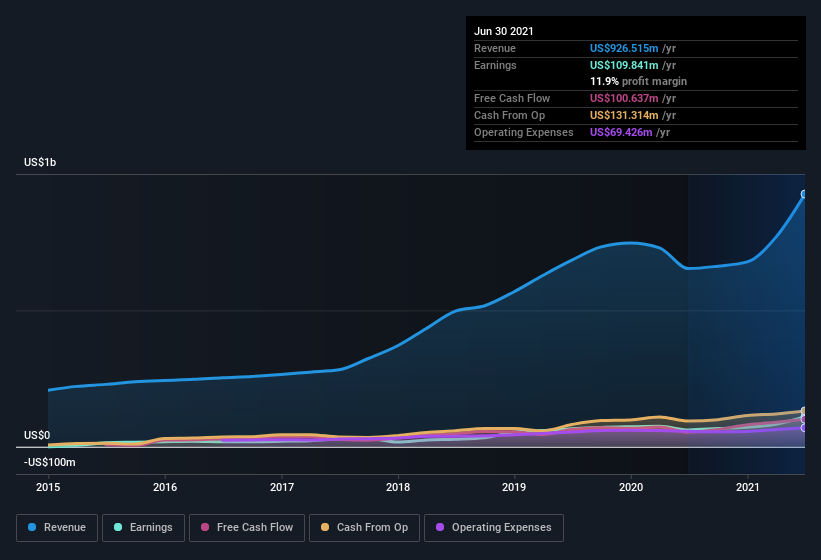Toggle the Free Cash Flow legend button
The height and width of the screenshot is (560, 821).
(x=247, y=528)
